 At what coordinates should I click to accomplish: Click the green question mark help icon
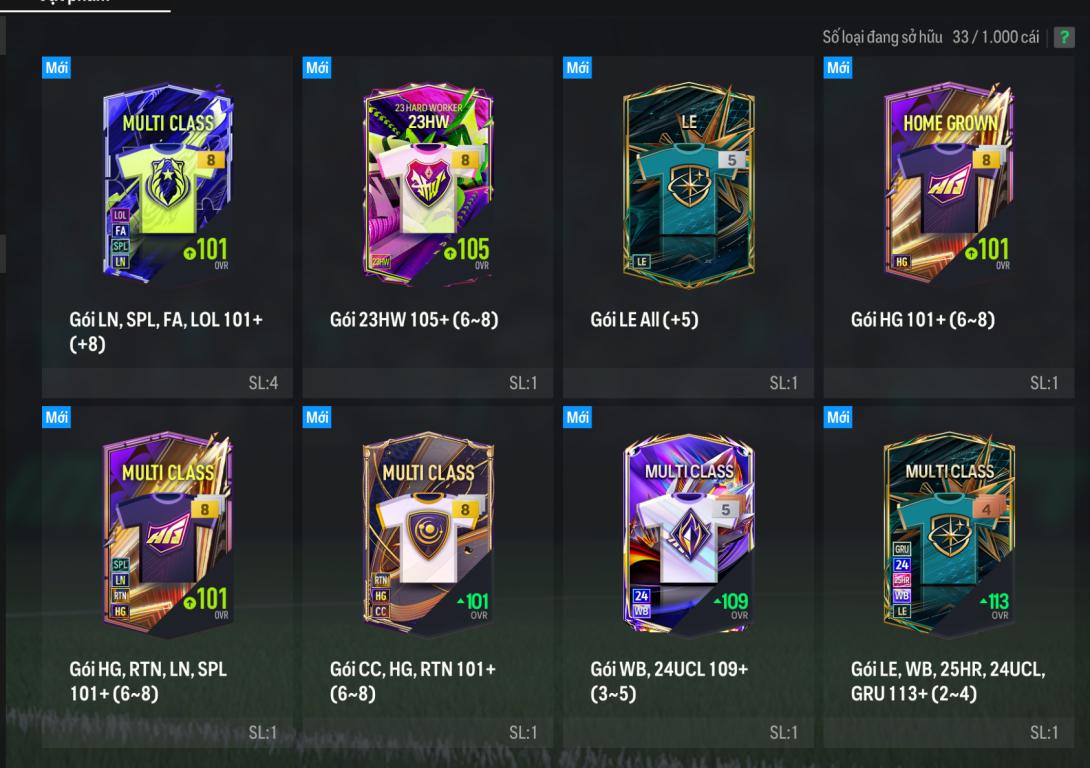click(1064, 37)
